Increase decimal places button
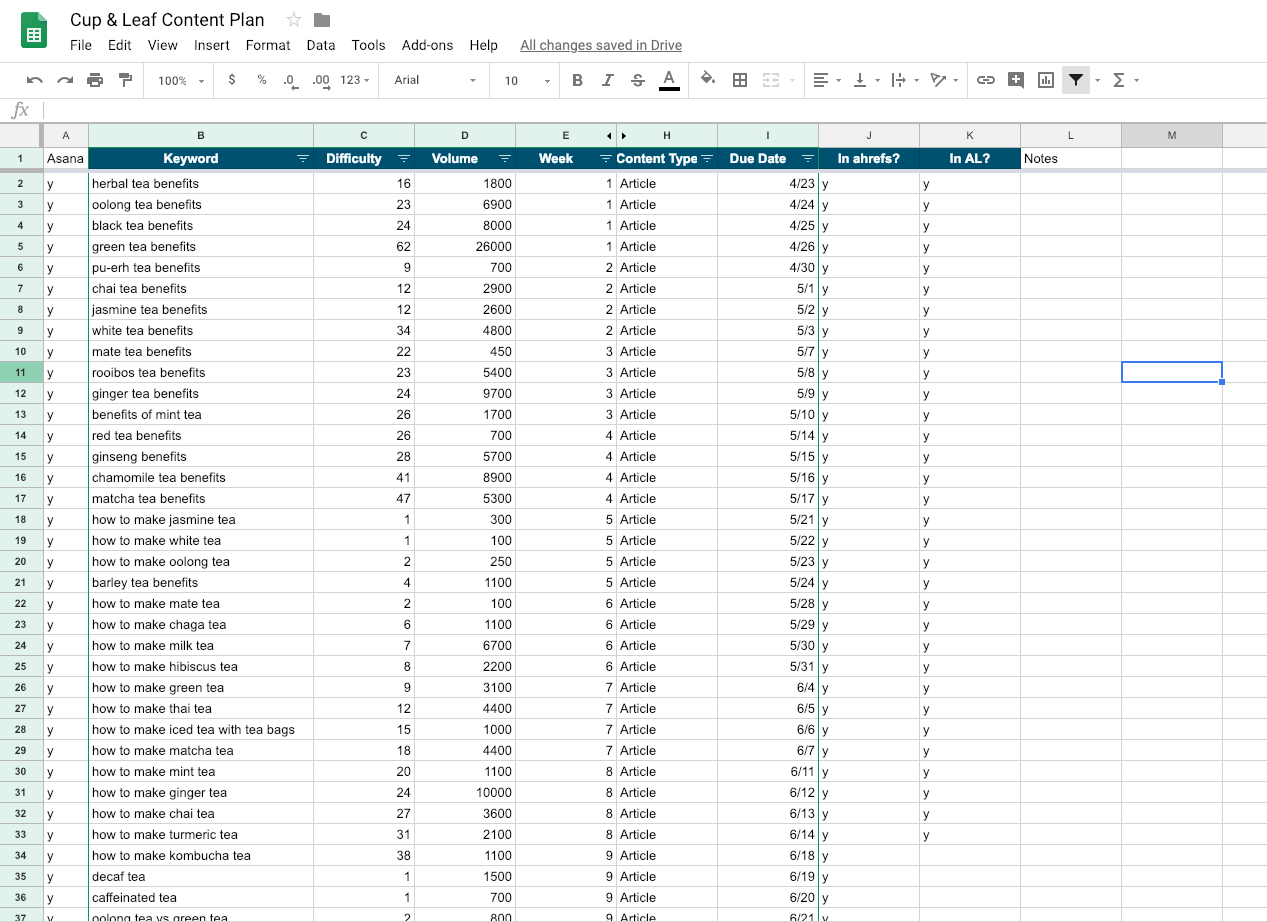This screenshot has height=922, width=1267. click(x=321, y=80)
